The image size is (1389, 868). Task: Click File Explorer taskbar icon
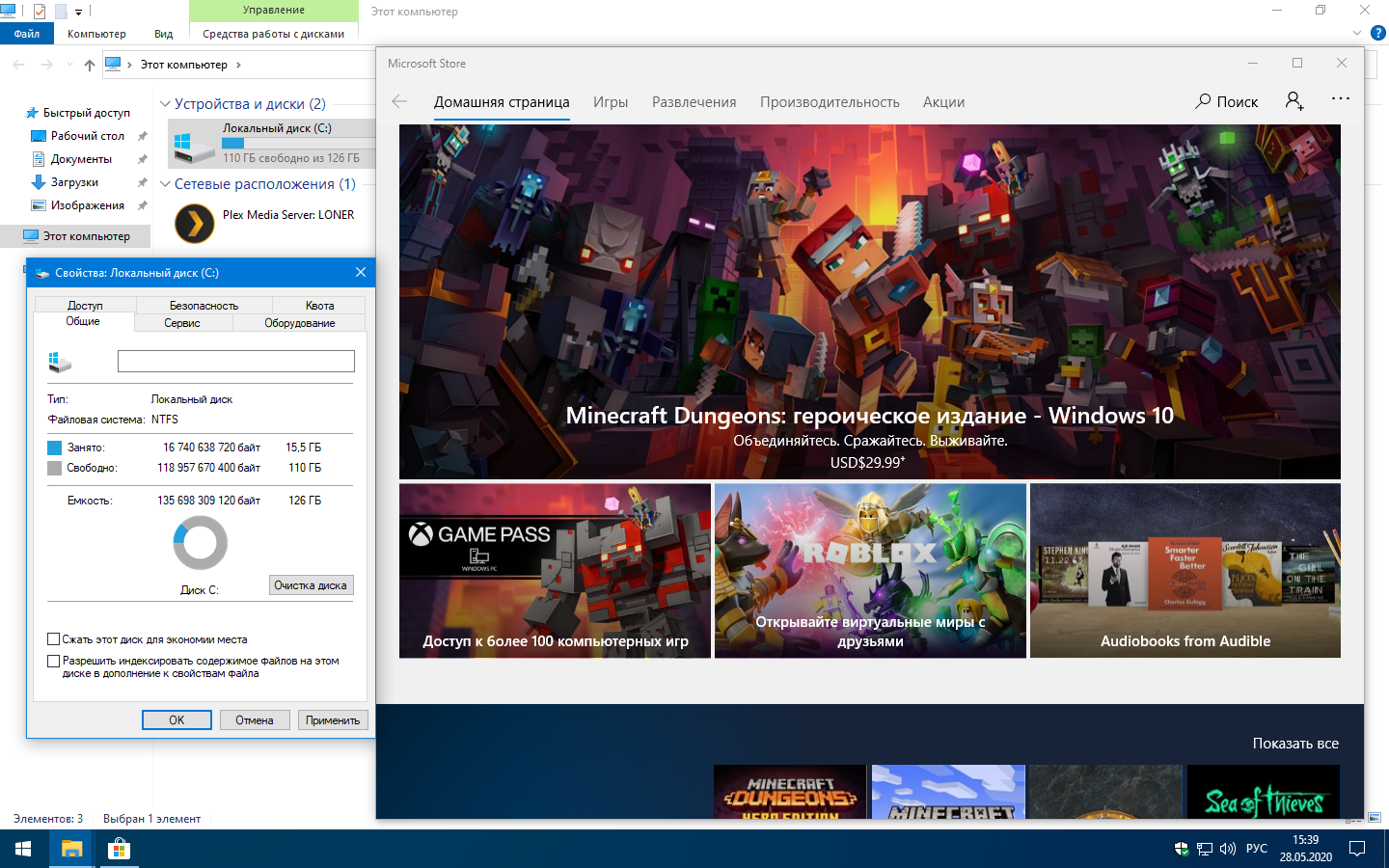click(x=71, y=849)
